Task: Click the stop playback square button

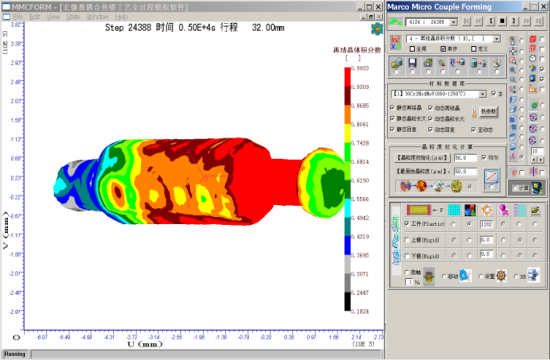Action: (502, 21)
